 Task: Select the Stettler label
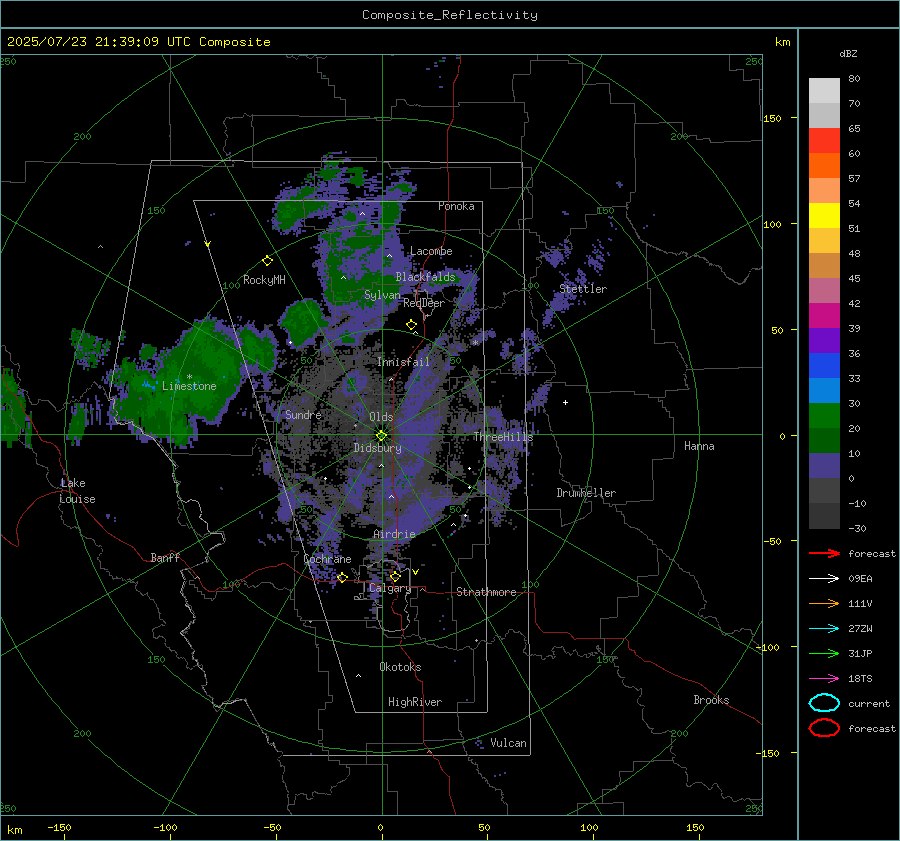583,289
